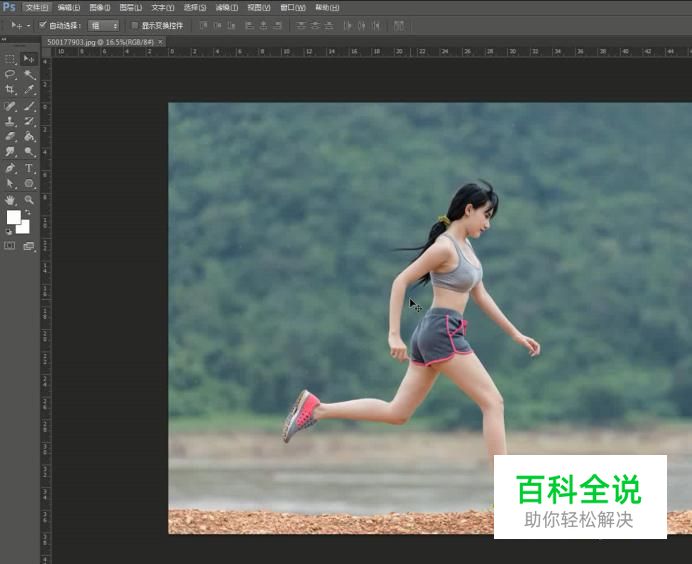Image resolution: width=692 pixels, height=564 pixels.
Task: Select the Move tool in toolbox
Action: point(29,59)
